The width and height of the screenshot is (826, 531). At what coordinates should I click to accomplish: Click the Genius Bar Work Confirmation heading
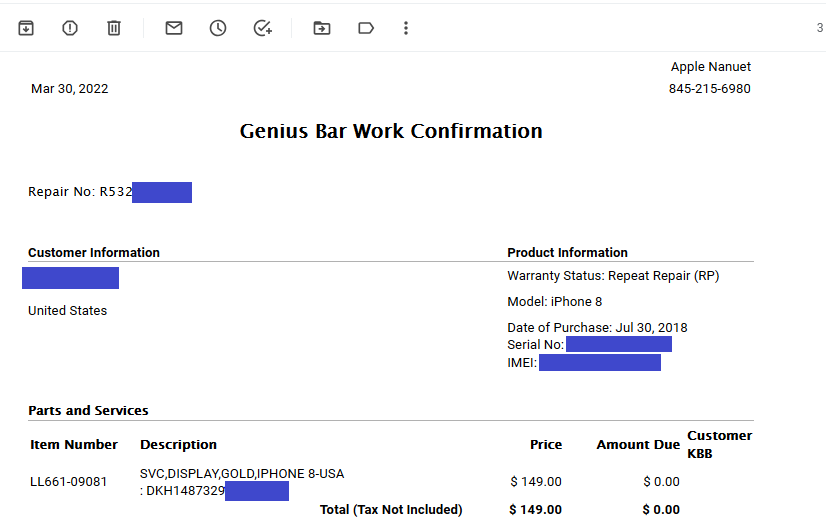click(x=391, y=131)
